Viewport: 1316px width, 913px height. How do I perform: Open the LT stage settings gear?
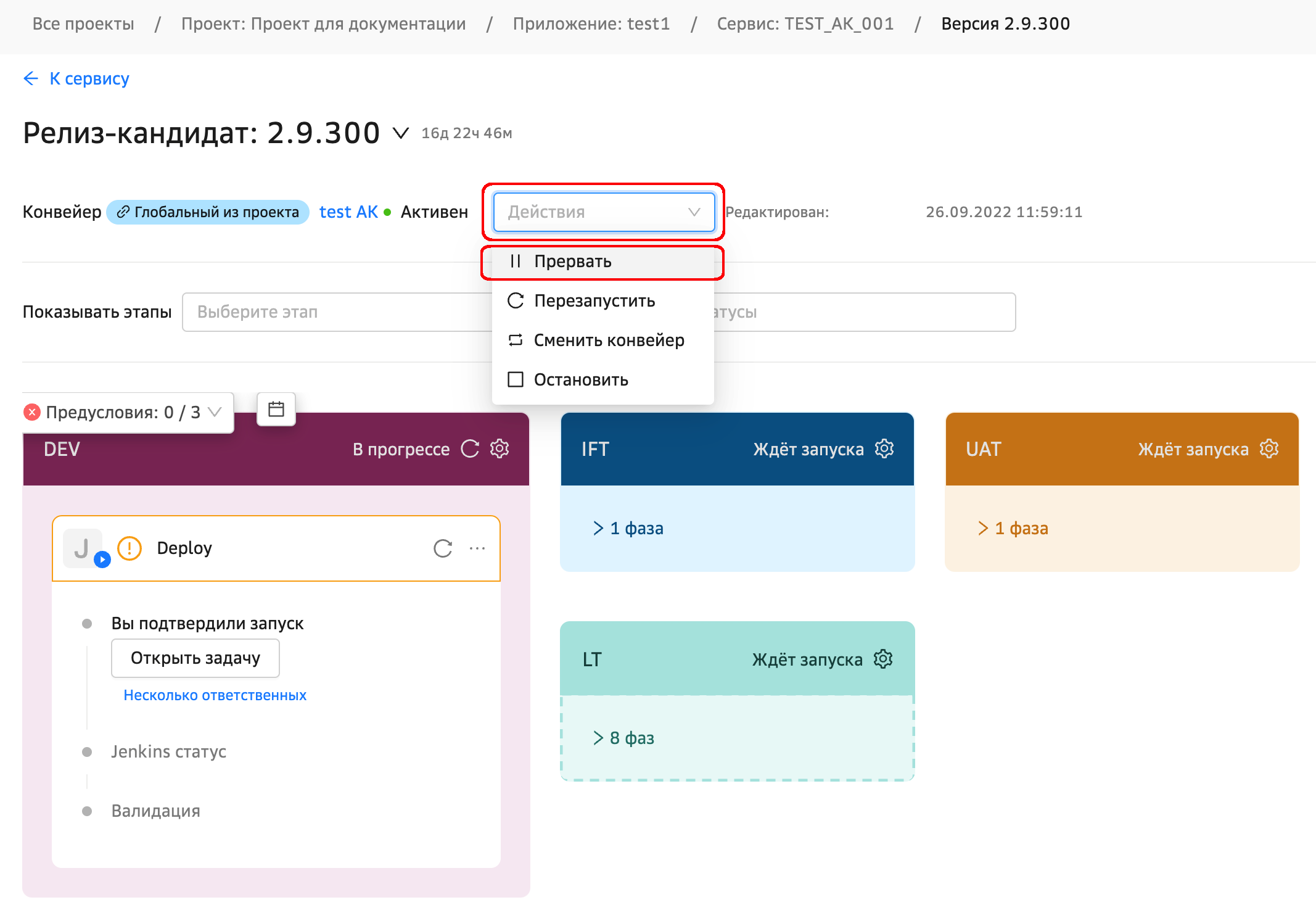(x=883, y=659)
